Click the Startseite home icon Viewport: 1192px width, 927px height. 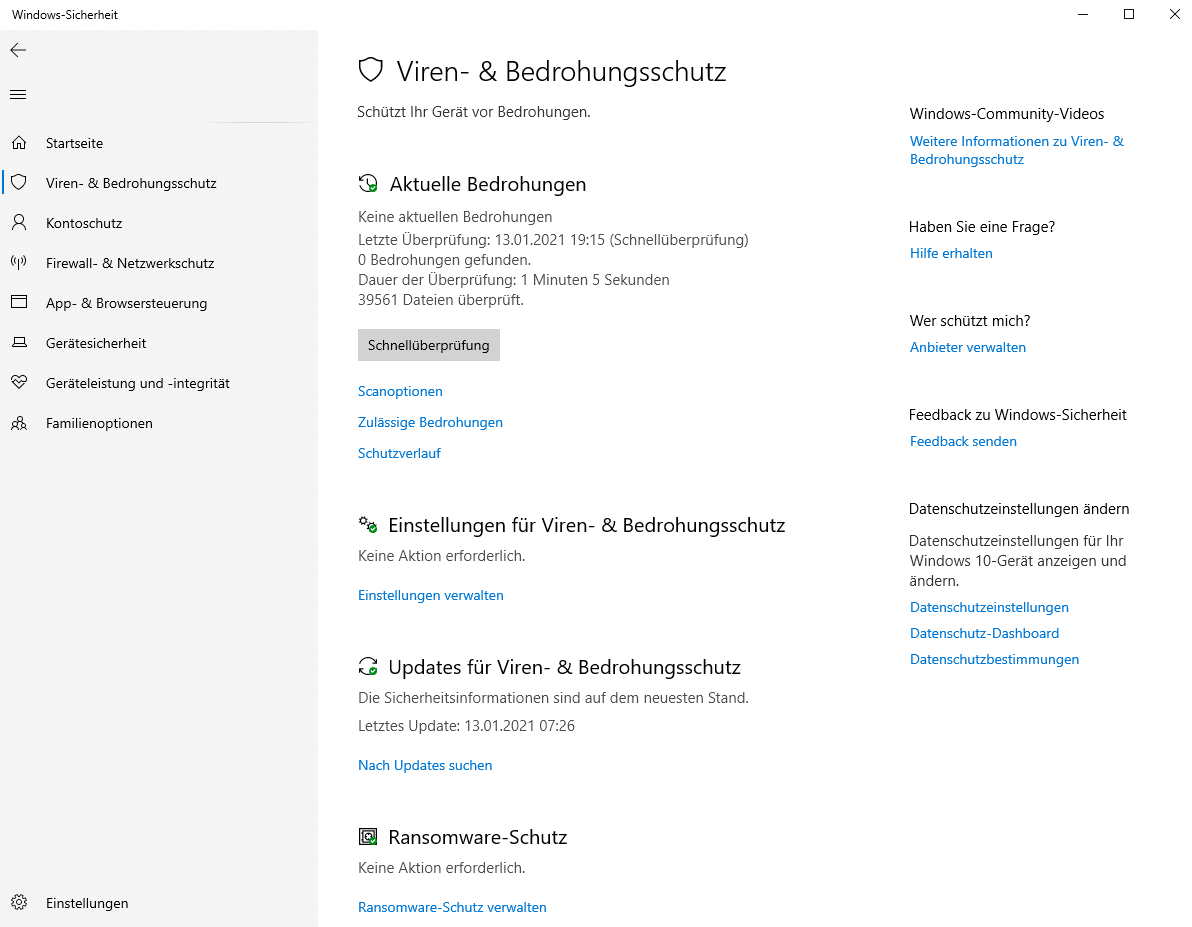(19, 143)
